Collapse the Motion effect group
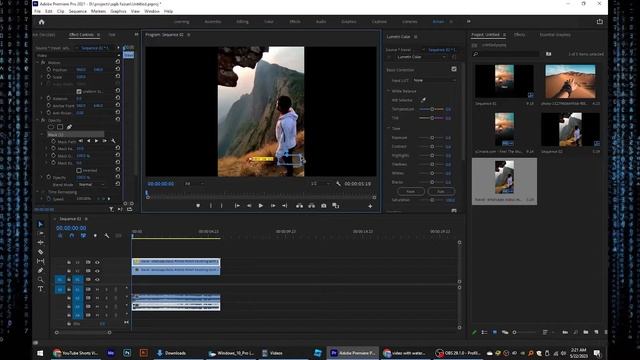 (x=38, y=62)
